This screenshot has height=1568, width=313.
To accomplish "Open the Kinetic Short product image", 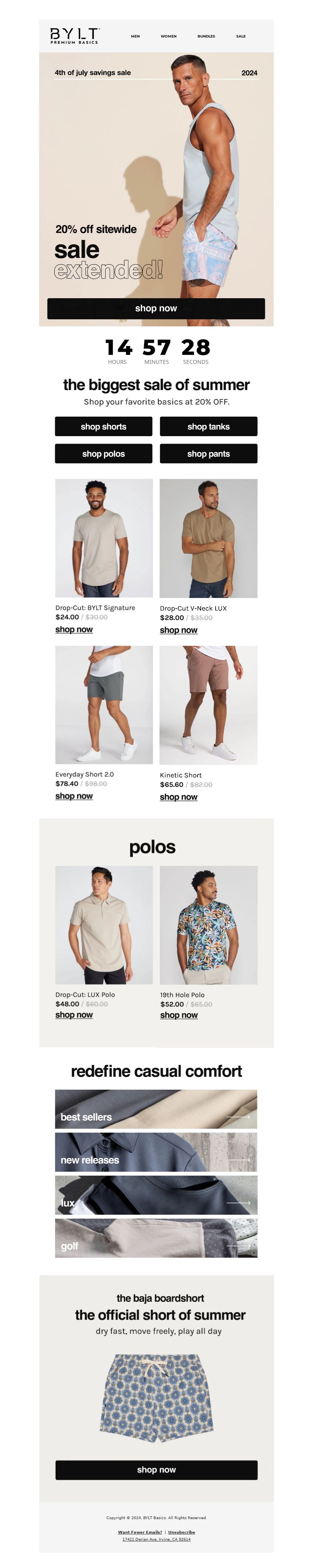I will (x=208, y=705).
